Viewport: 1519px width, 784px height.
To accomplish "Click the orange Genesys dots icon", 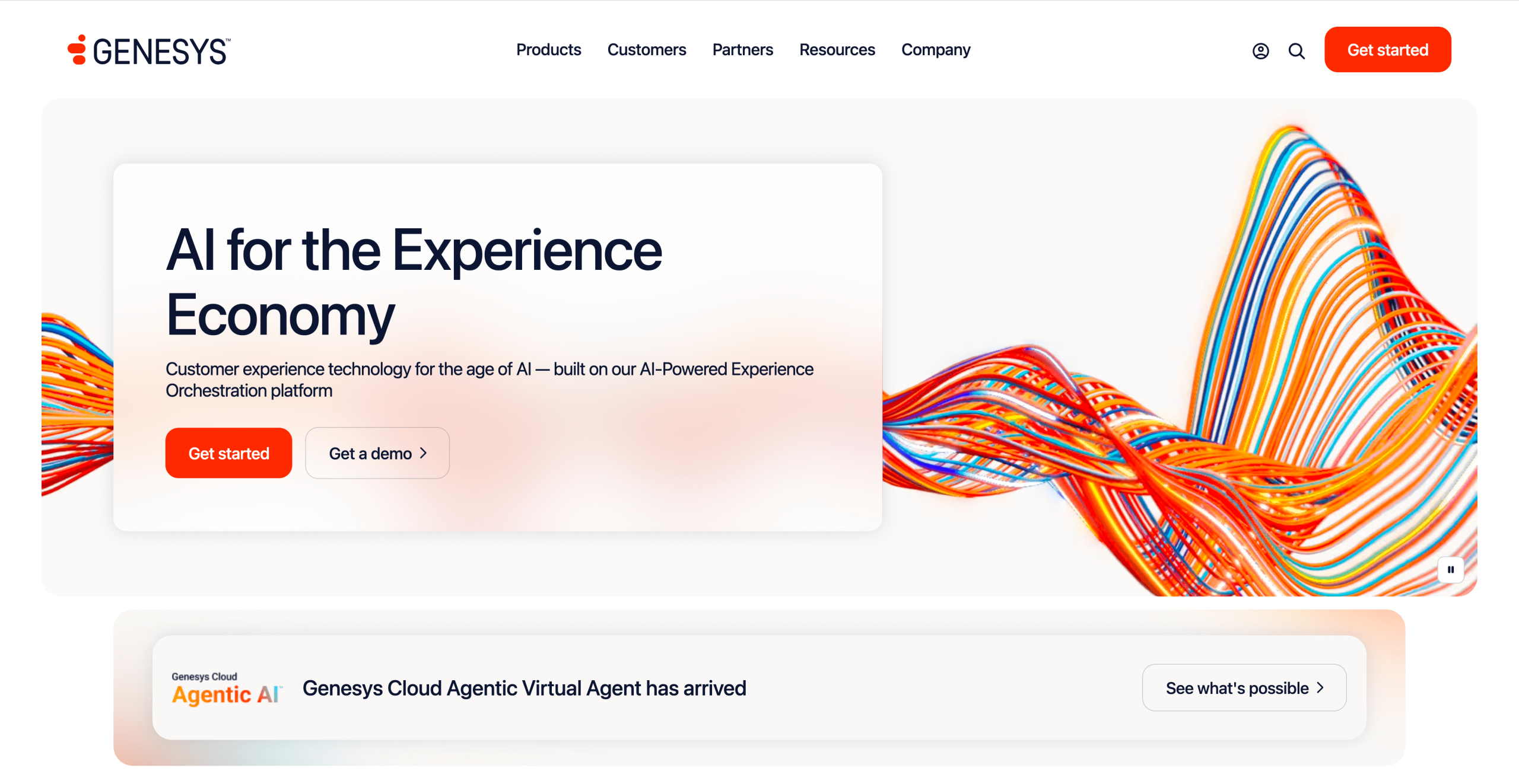I will tap(78, 50).
